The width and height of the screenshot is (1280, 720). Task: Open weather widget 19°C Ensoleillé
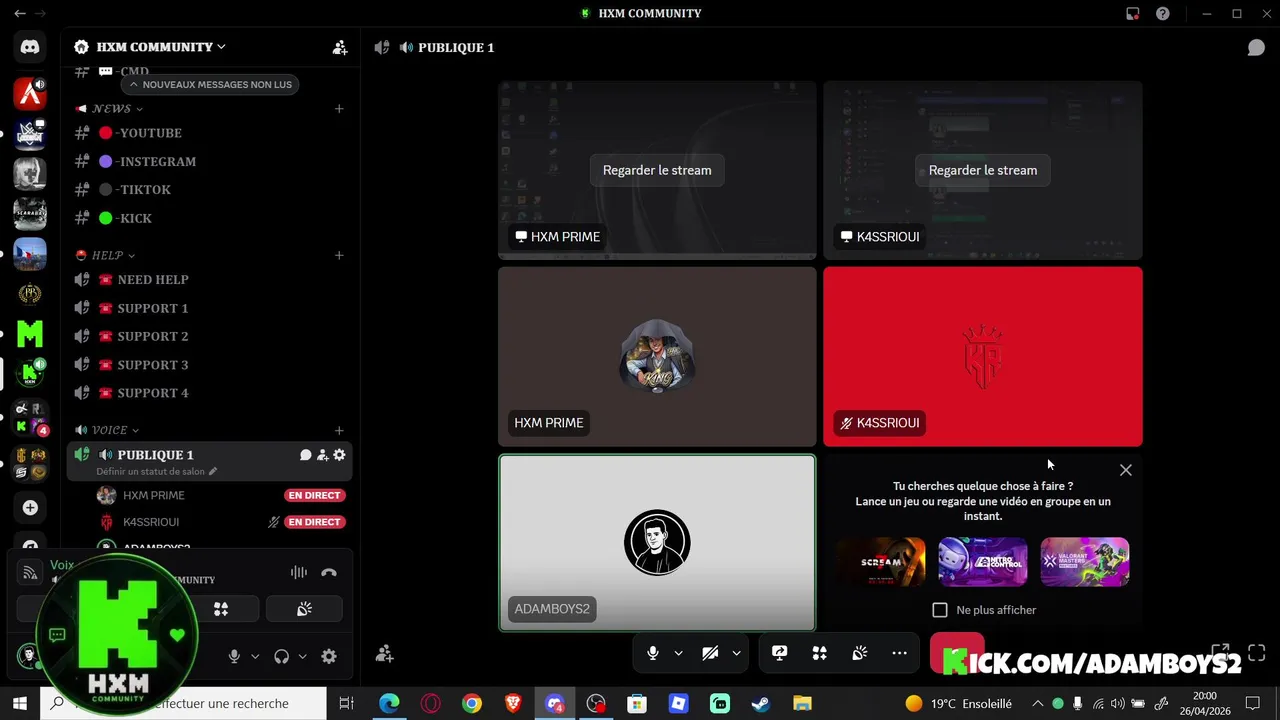958,703
